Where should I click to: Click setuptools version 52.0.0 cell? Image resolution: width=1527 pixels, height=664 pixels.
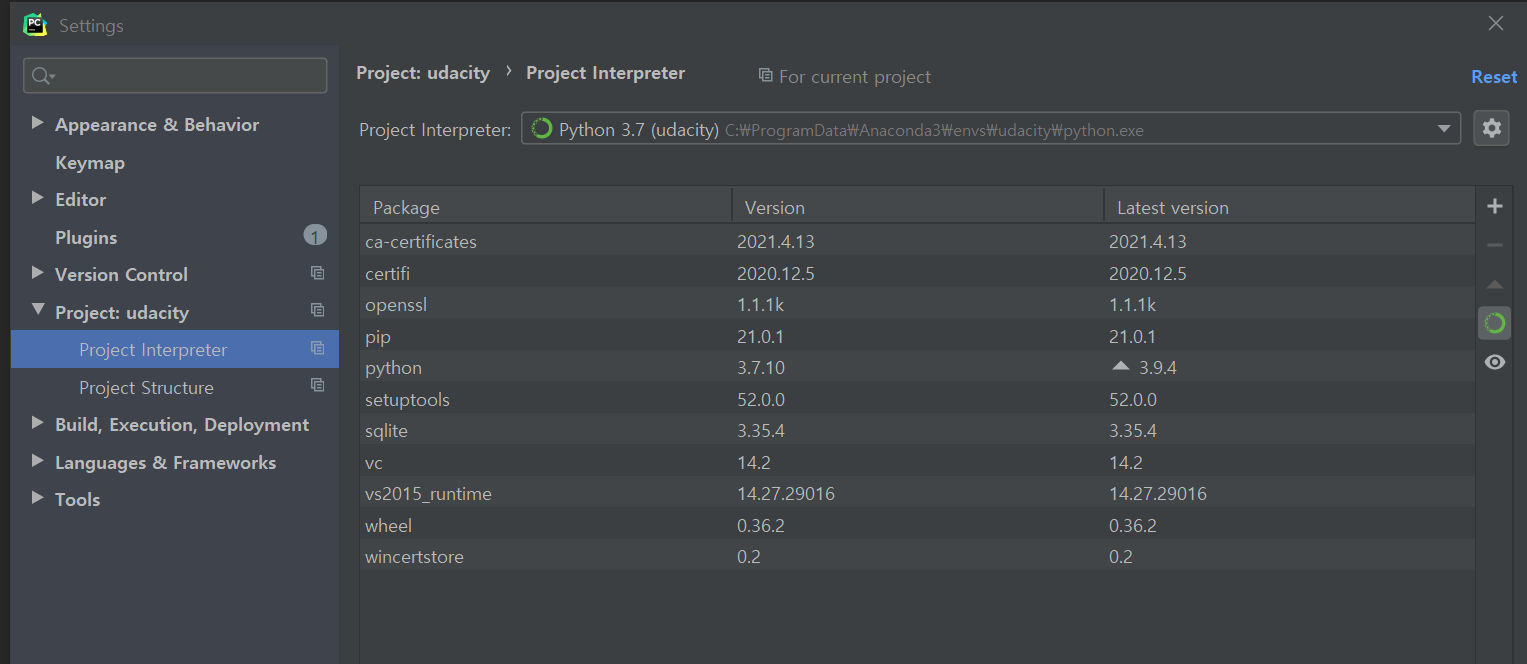coord(761,400)
